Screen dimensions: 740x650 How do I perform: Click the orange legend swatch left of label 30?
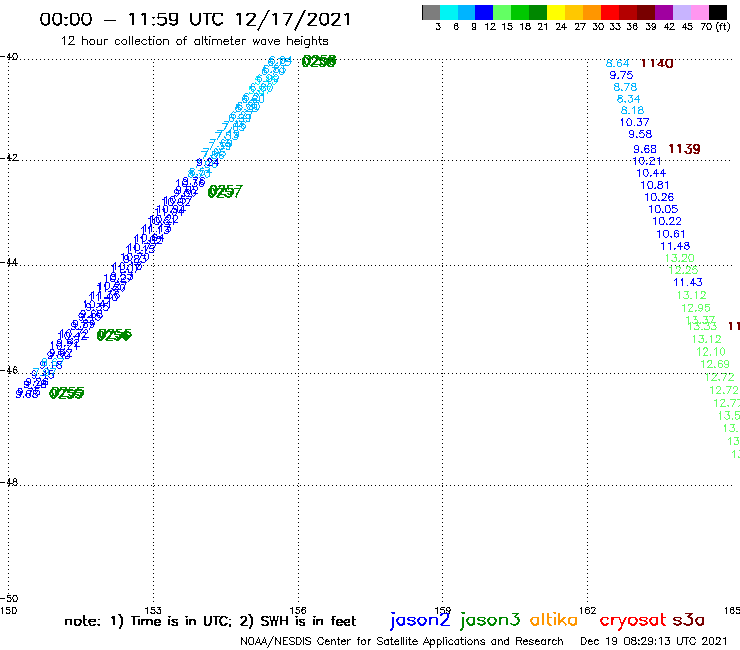pos(592,12)
